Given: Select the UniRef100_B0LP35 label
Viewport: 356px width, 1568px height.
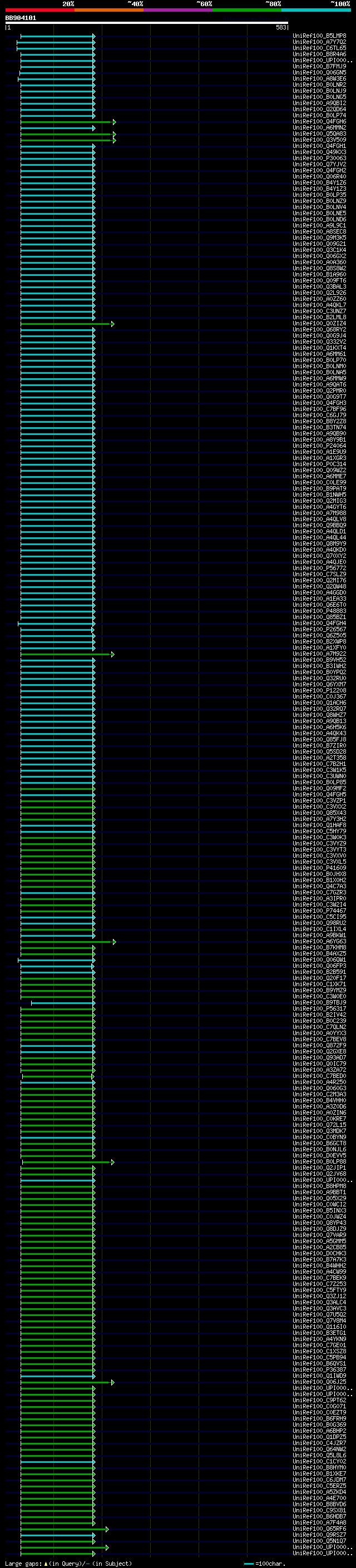Looking at the screenshot, I should pyautogui.click(x=319, y=195).
